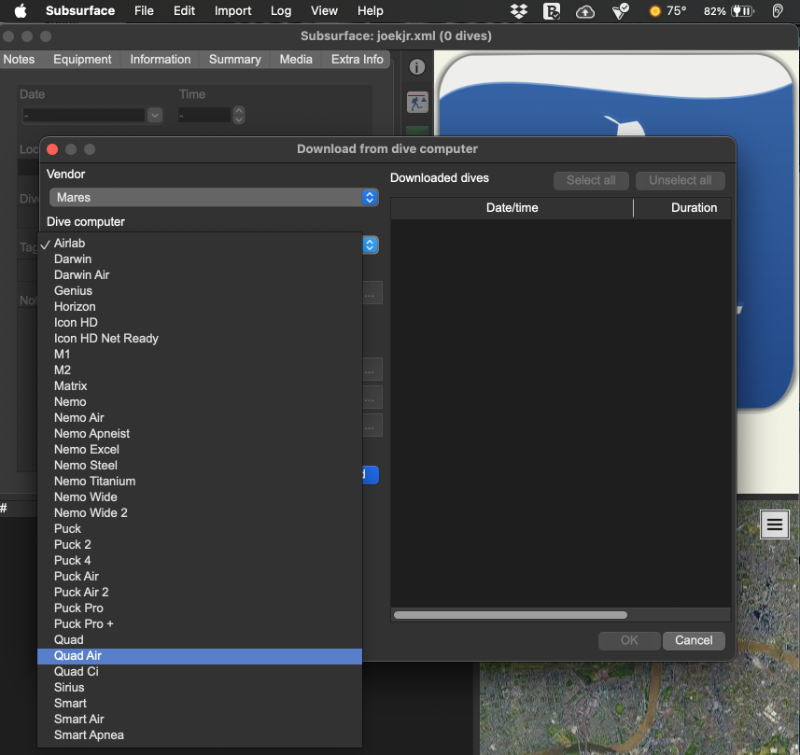The height and width of the screenshot is (755, 800).
Task: Open the Edit menu
Action: click(x=184, y=11)
